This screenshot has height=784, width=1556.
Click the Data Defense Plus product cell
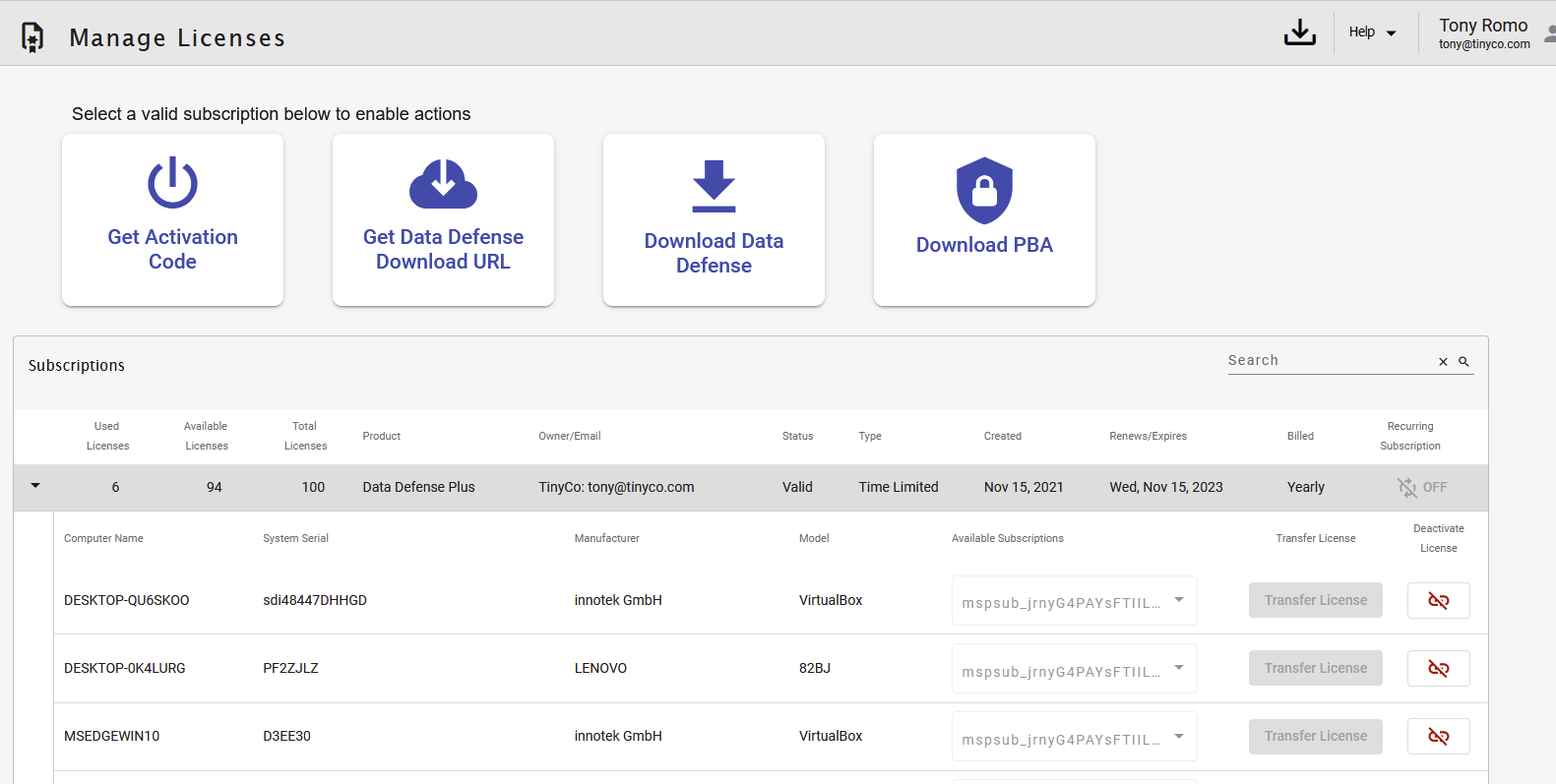(x=418, y=487)
